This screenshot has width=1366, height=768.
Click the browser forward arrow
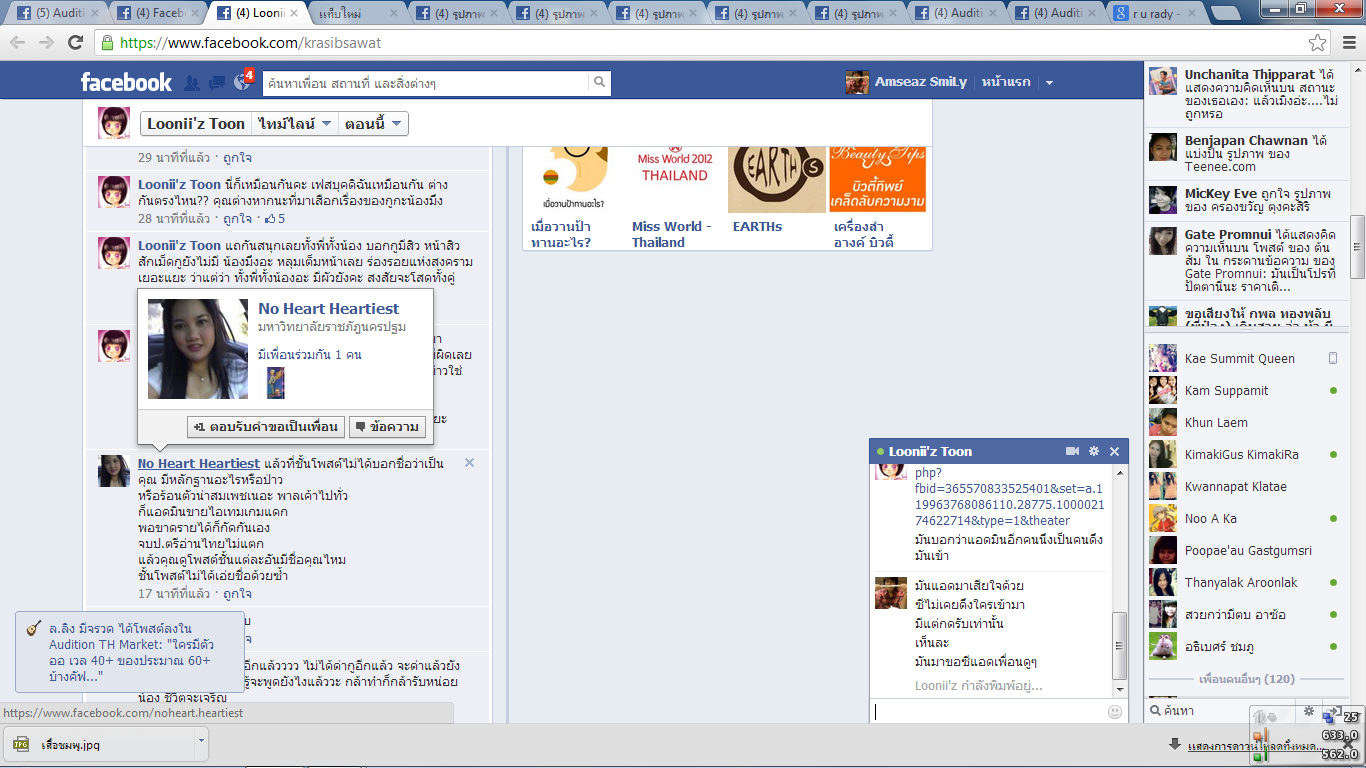tap(46, 43)
